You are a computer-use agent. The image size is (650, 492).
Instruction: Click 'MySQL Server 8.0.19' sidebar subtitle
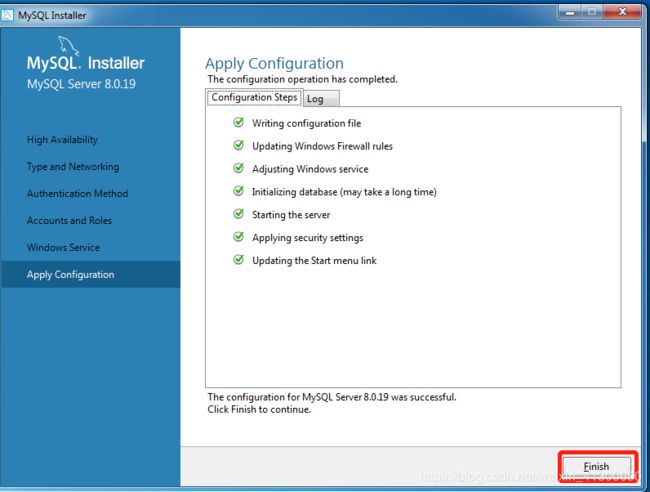pos(81,84)
